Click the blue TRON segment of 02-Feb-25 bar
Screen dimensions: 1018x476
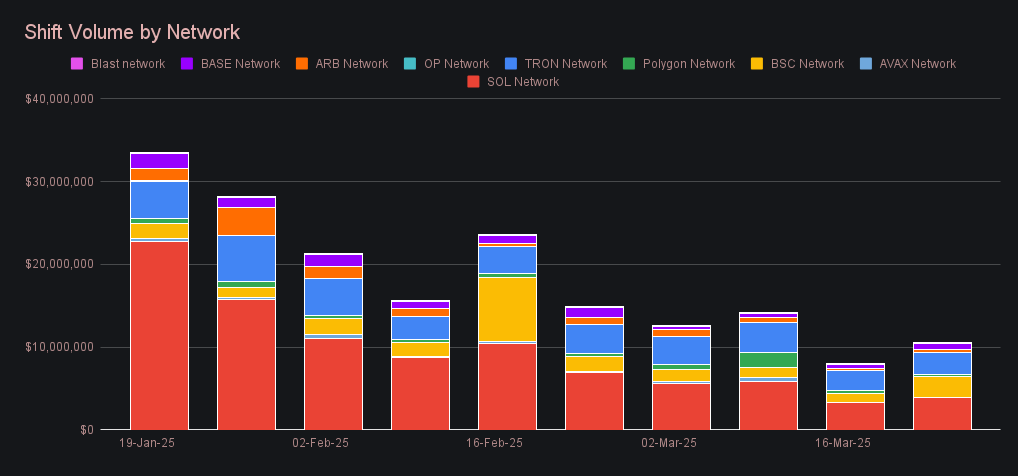(x=333, y=297)
